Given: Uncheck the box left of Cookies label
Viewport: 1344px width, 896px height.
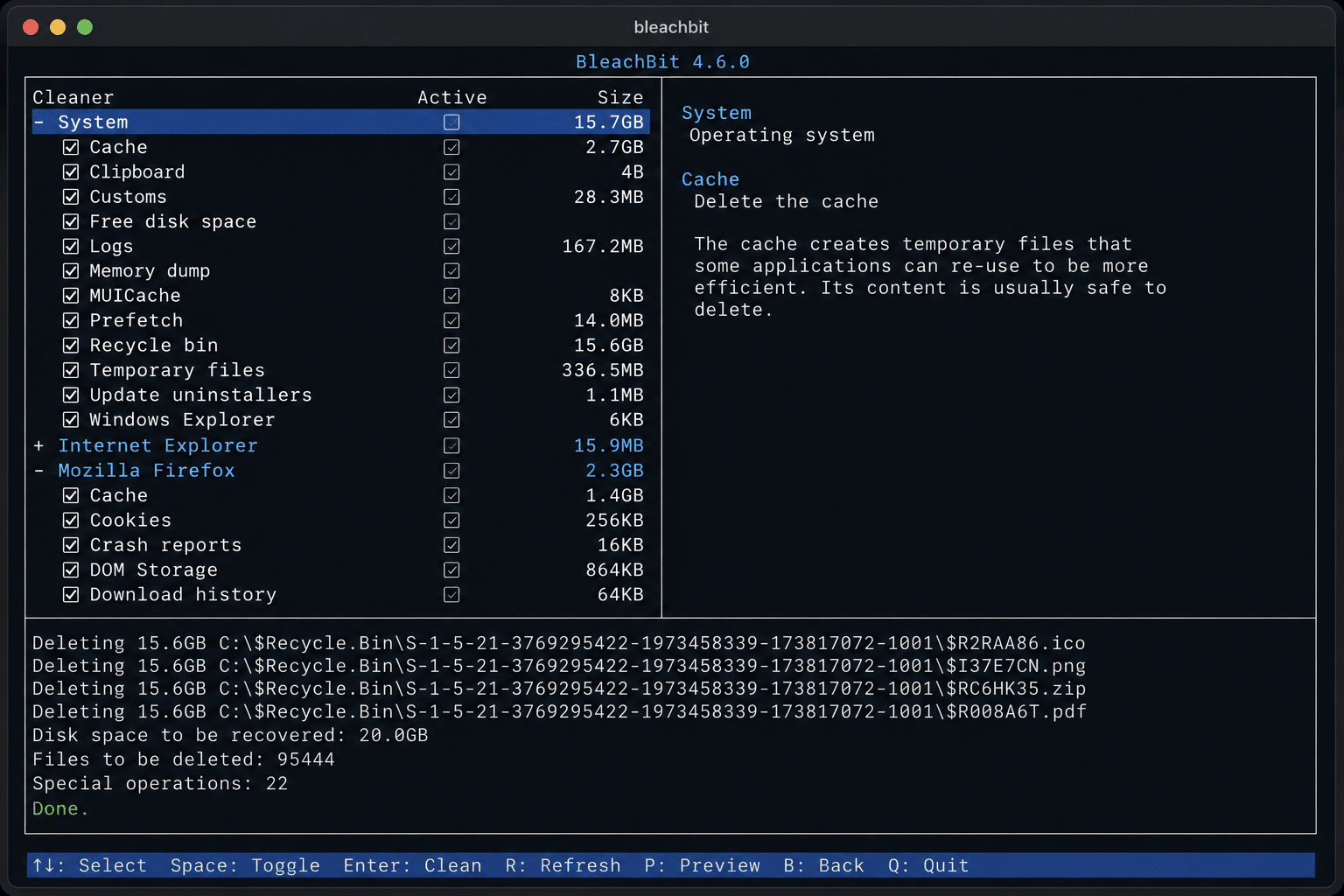Looking at the screenshot, I should (x=71, y=521).
